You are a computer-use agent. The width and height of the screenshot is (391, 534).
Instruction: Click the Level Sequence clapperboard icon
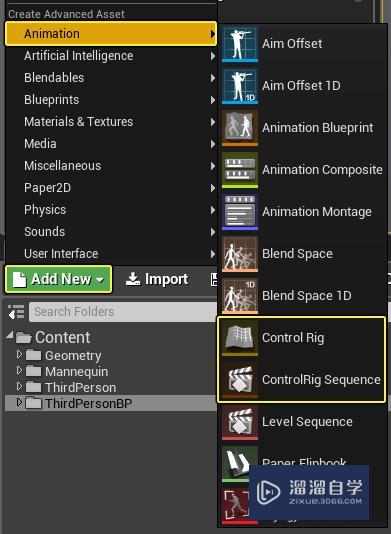coord(240,422)
